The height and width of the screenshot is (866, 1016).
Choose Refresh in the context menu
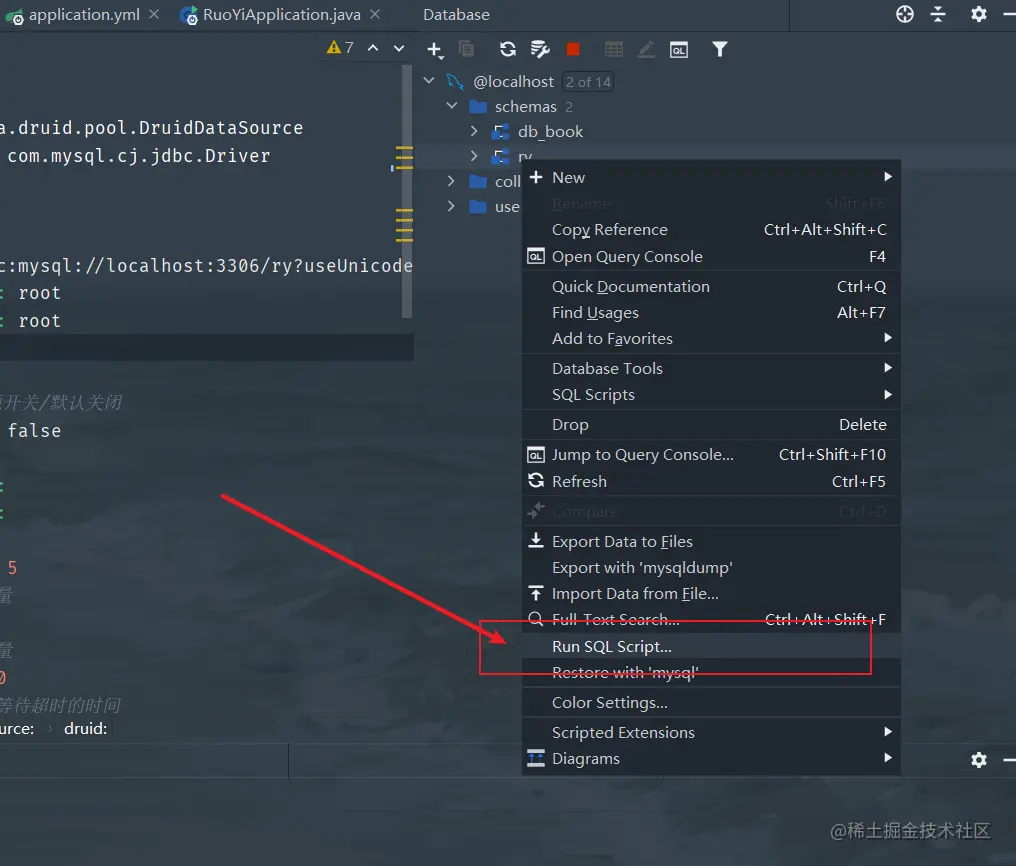pos(711,481)
